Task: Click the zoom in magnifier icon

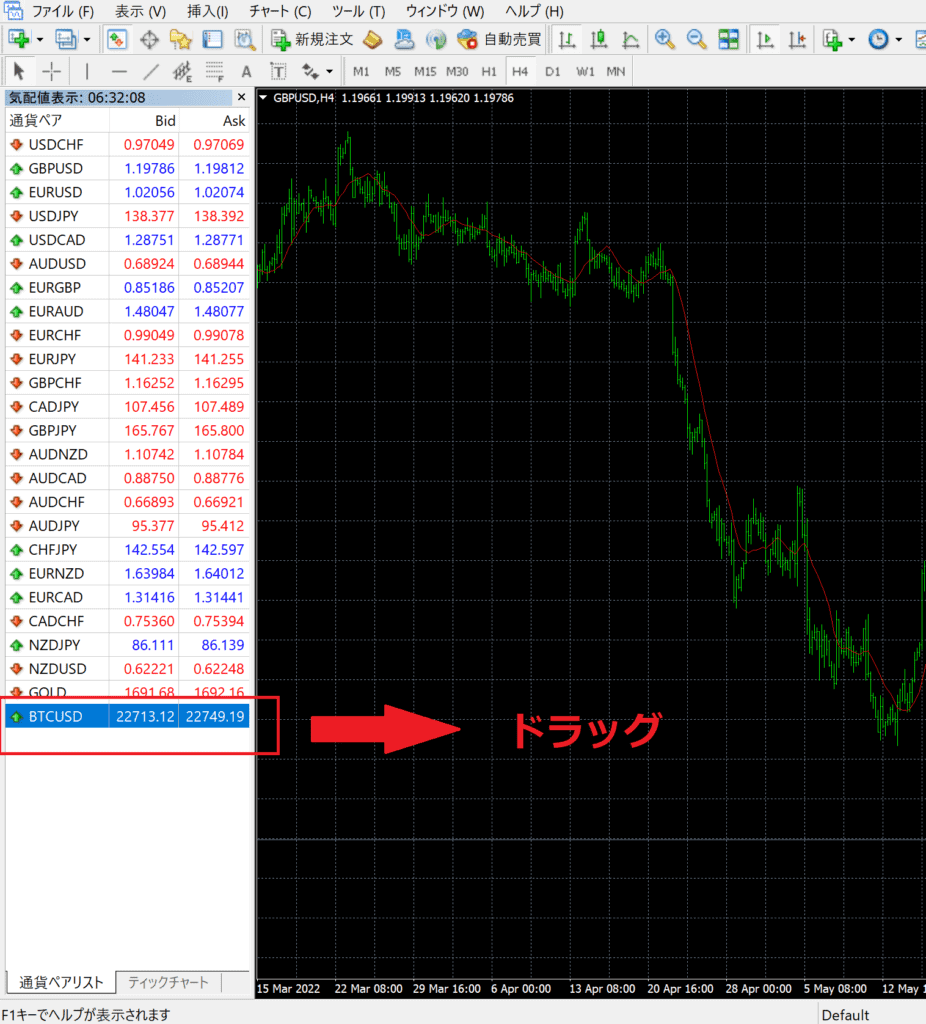Action: click(664, 40)
